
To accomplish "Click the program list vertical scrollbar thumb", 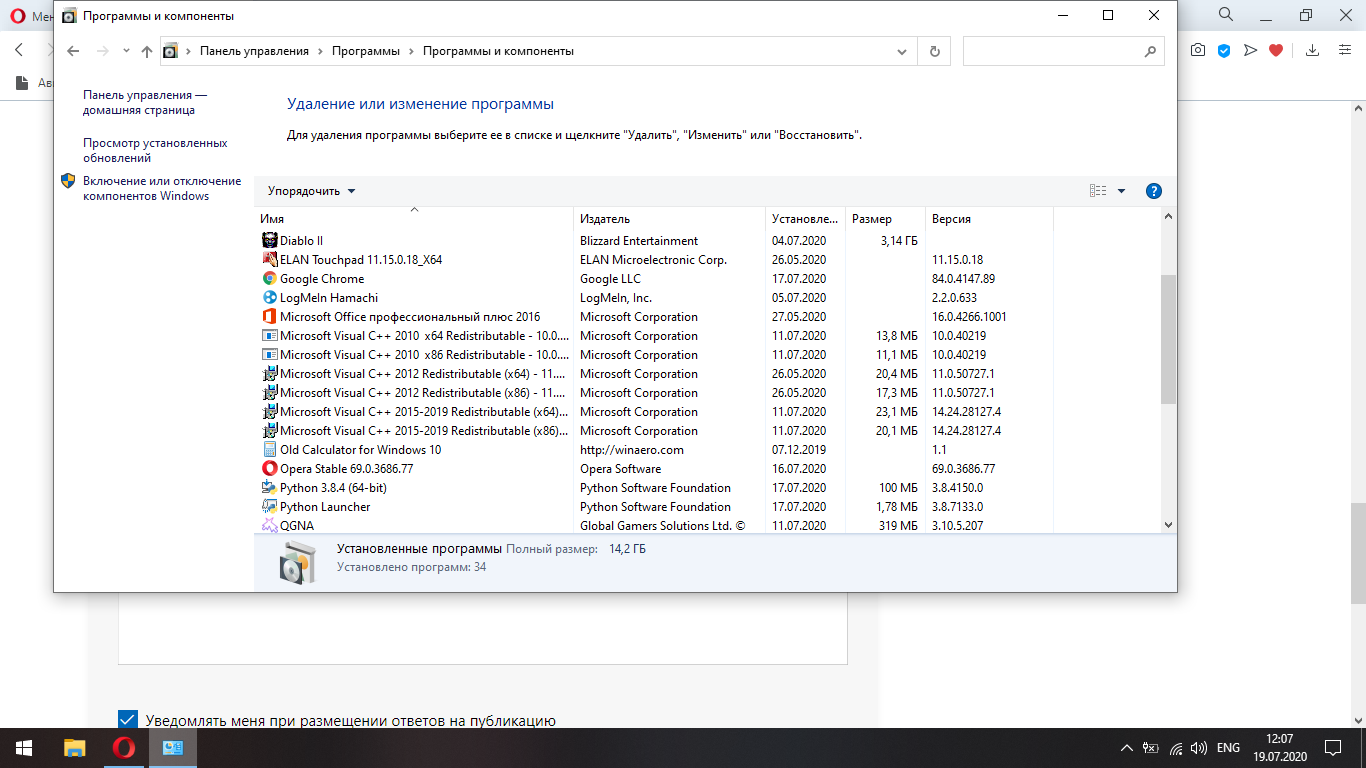I will [1168, 339].
